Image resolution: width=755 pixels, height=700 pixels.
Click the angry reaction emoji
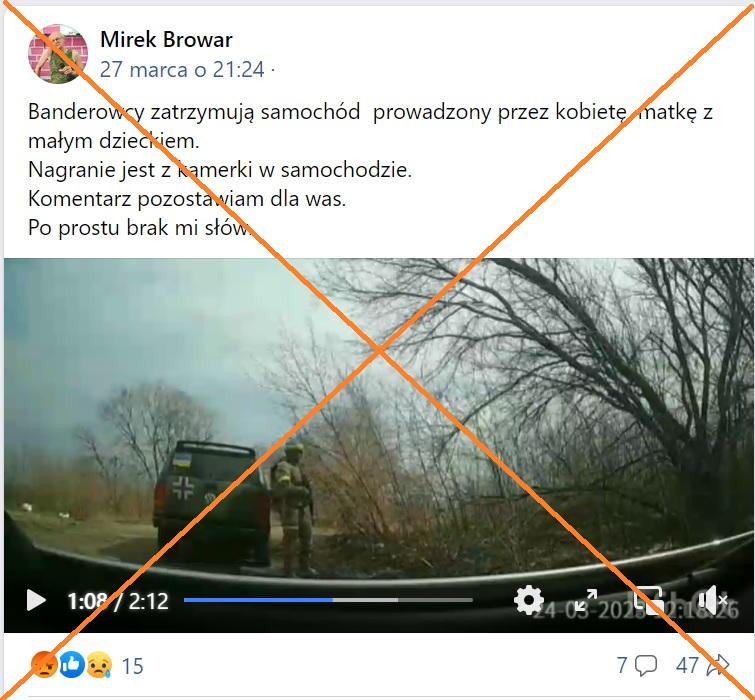[x=44, y=665]
